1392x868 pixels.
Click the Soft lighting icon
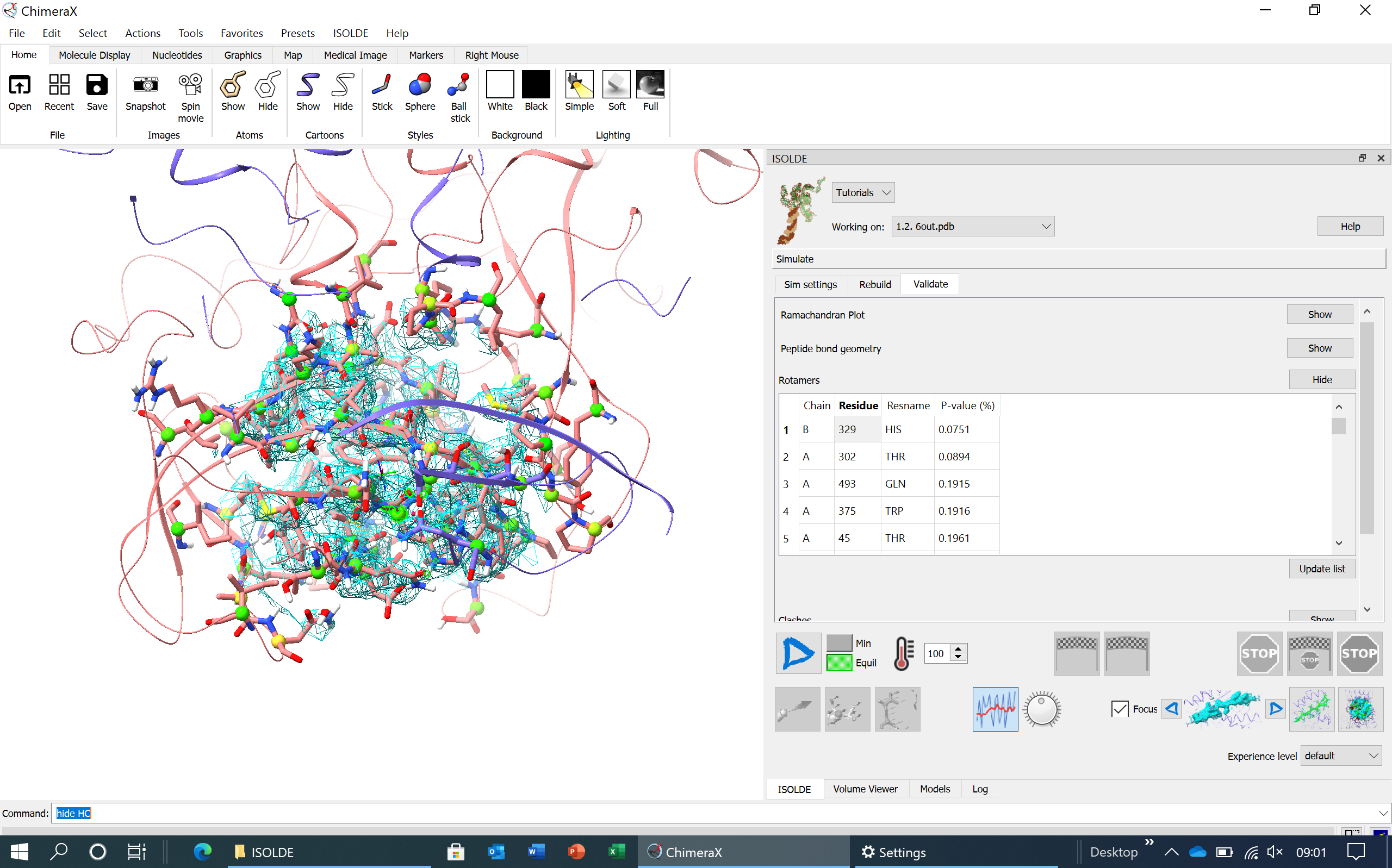coord(616,85)
